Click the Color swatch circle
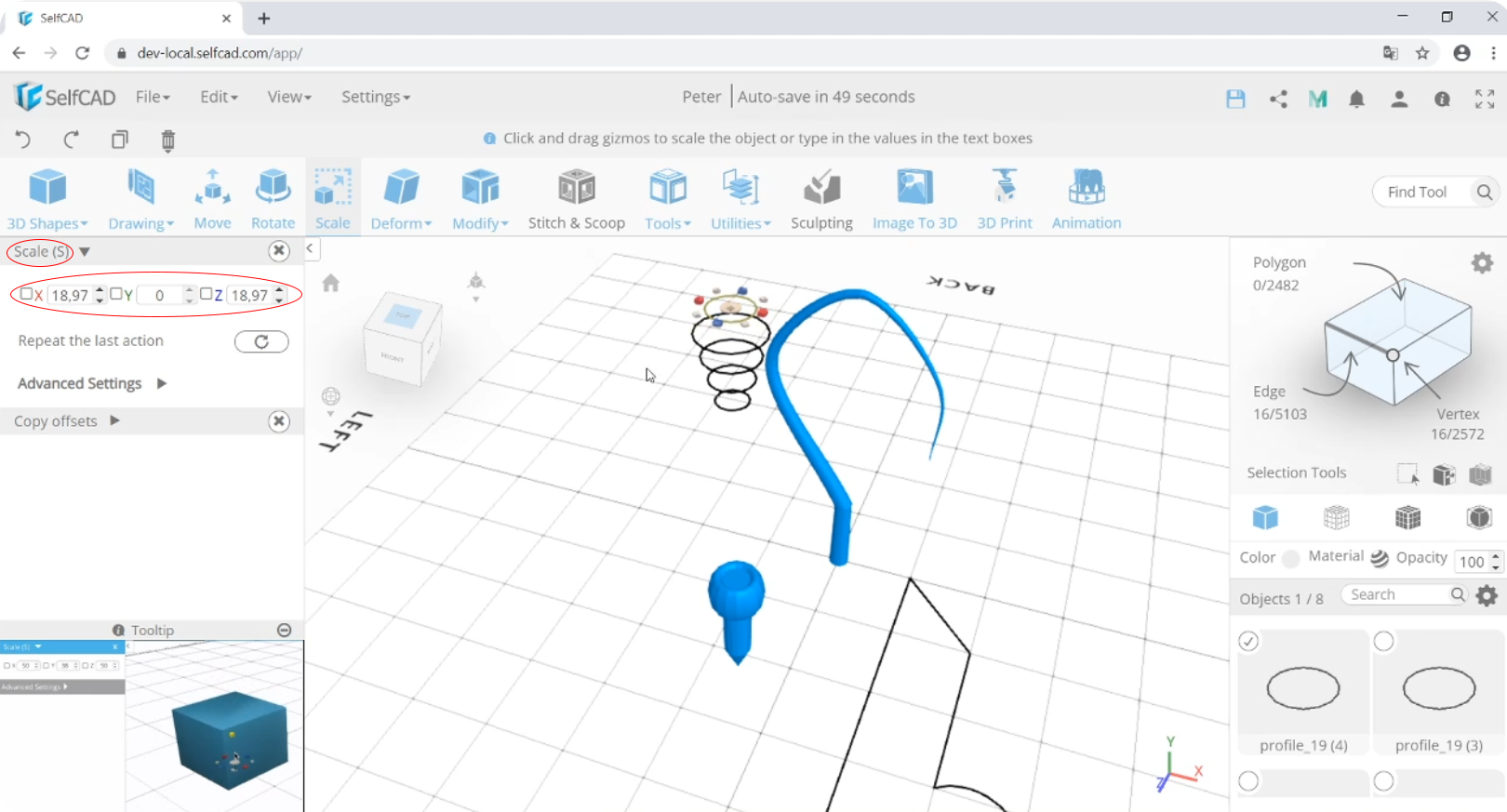The height and width of the screenshot is (812, 1507). click(x=1290, y=558)
